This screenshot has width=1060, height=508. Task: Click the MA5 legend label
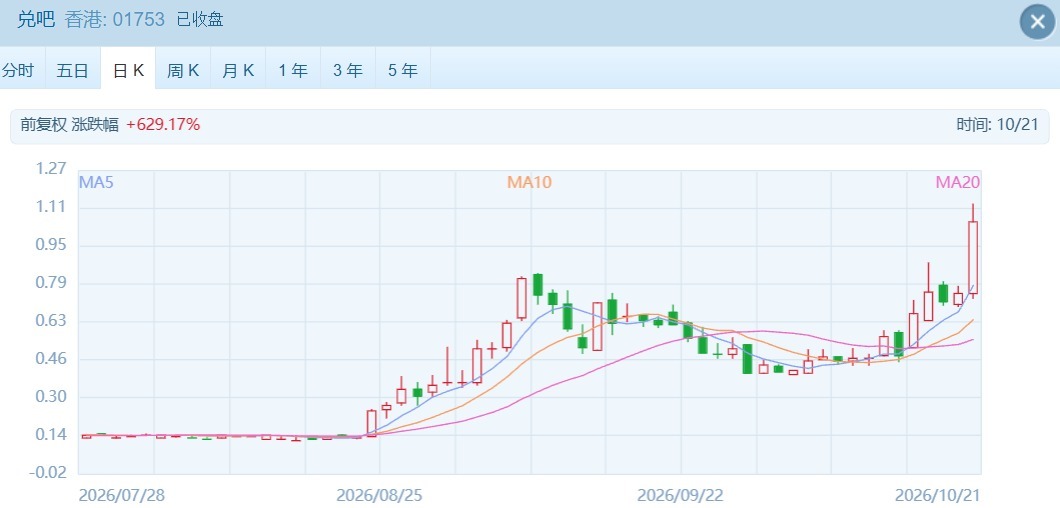click(96, 182)
